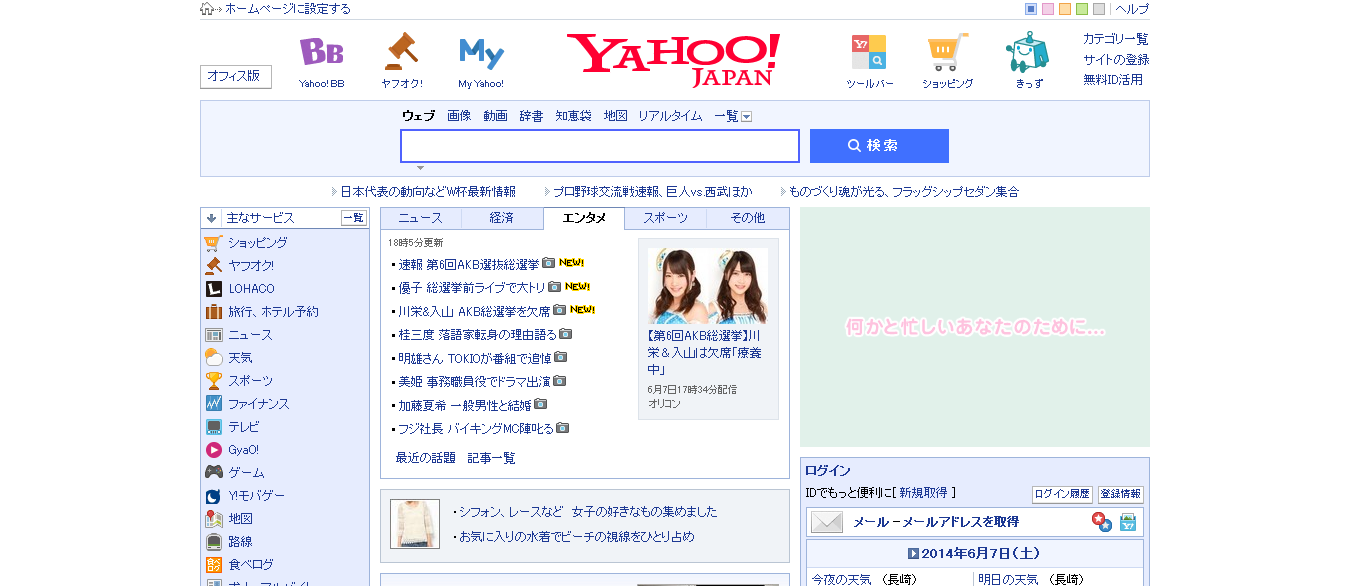Collapse 主なサービス using the down-arrow button
The width and height of the screenshot is (1349, 586).
coord(212,218)
